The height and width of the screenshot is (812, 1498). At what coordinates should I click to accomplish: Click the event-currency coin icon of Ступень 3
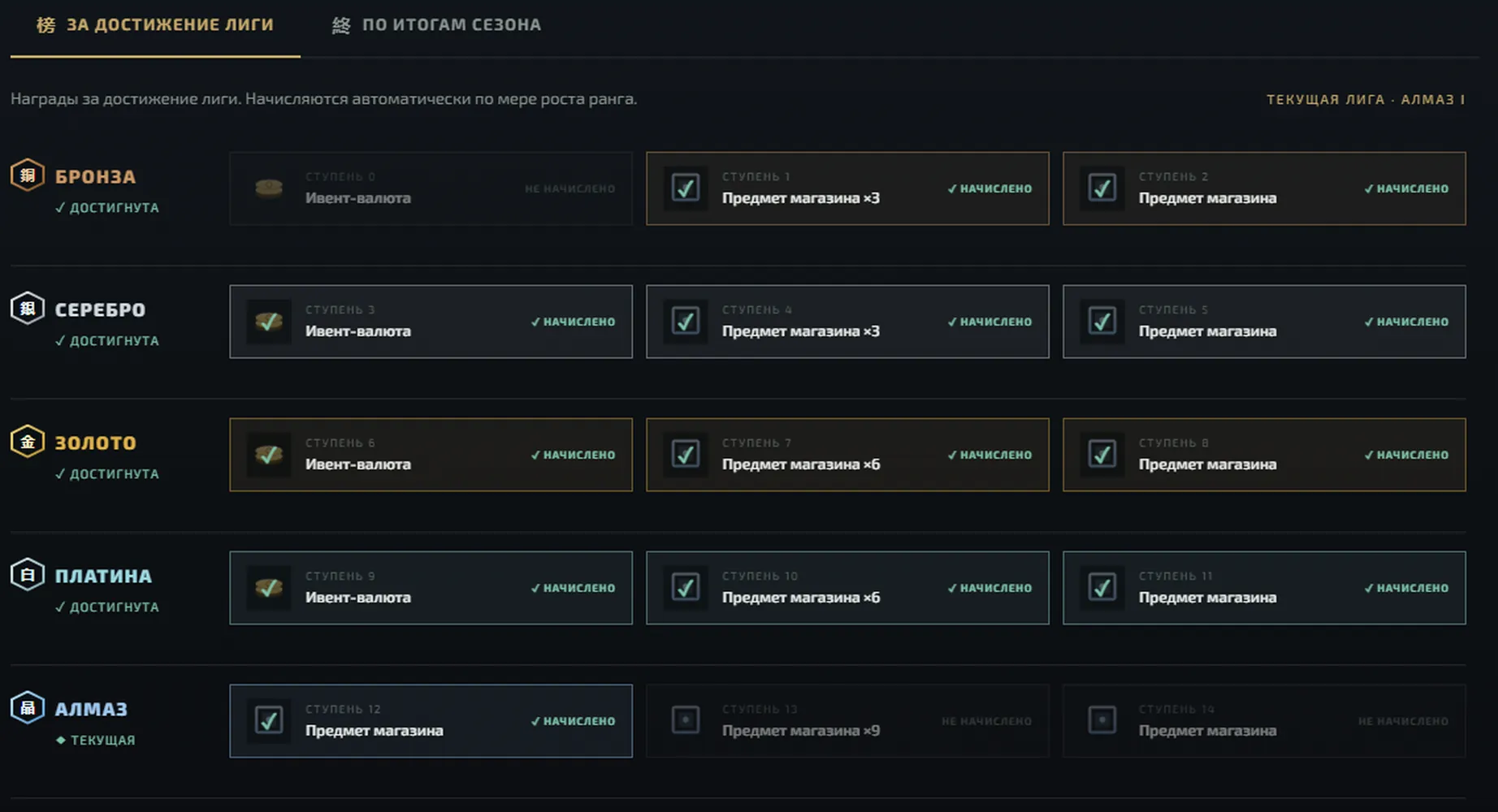point(269,322)
